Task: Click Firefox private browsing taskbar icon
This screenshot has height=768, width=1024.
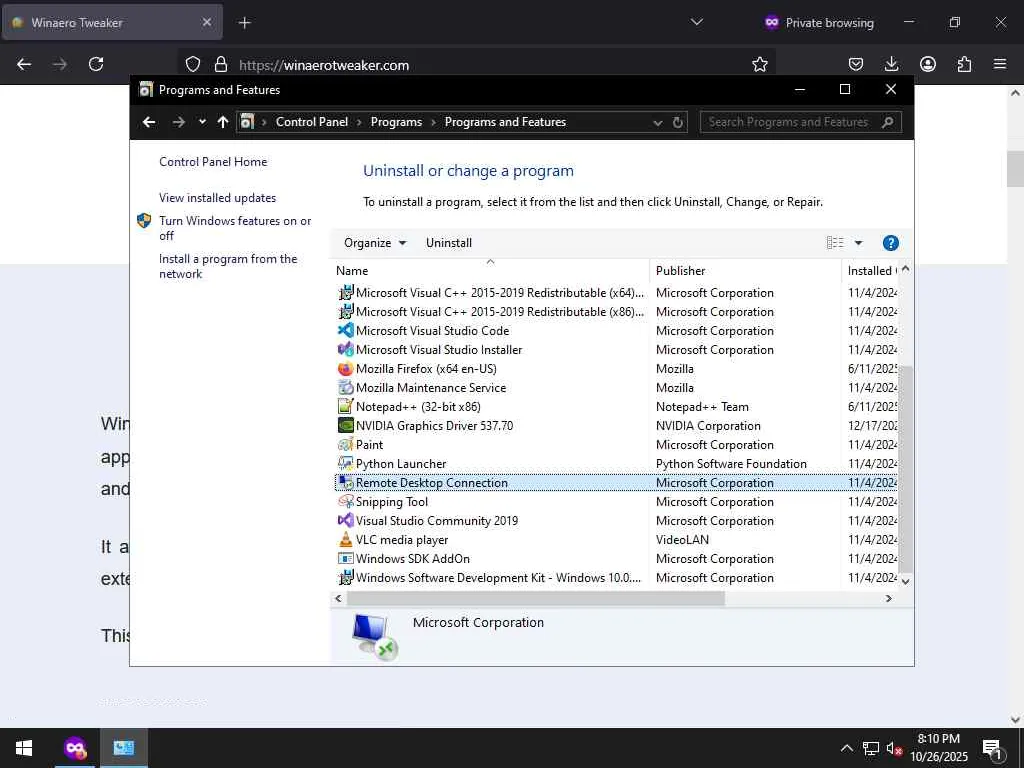Action: tap(75, 748)
